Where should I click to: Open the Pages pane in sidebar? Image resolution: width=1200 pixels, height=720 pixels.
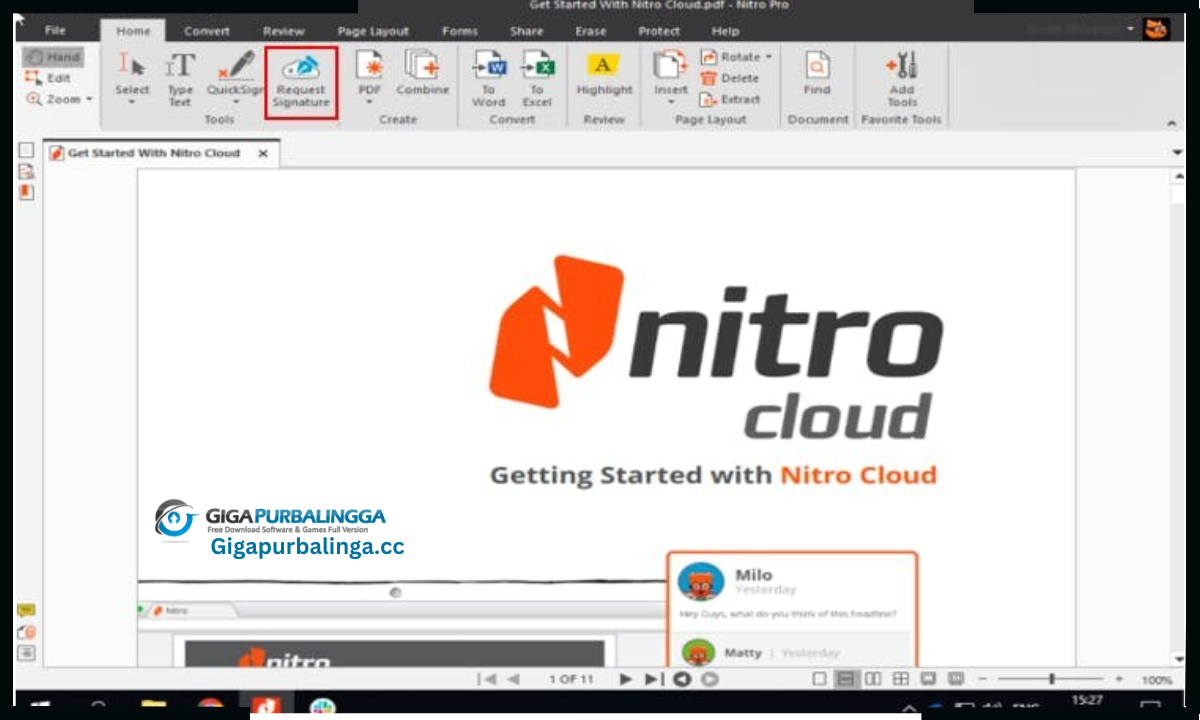pyautogui.click(x=26, y=150)
